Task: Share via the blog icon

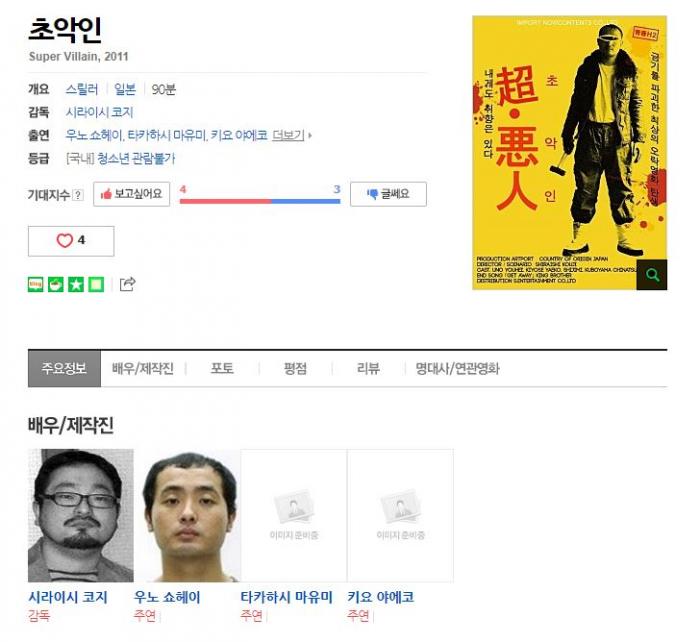Action: [x=36, y=284]
